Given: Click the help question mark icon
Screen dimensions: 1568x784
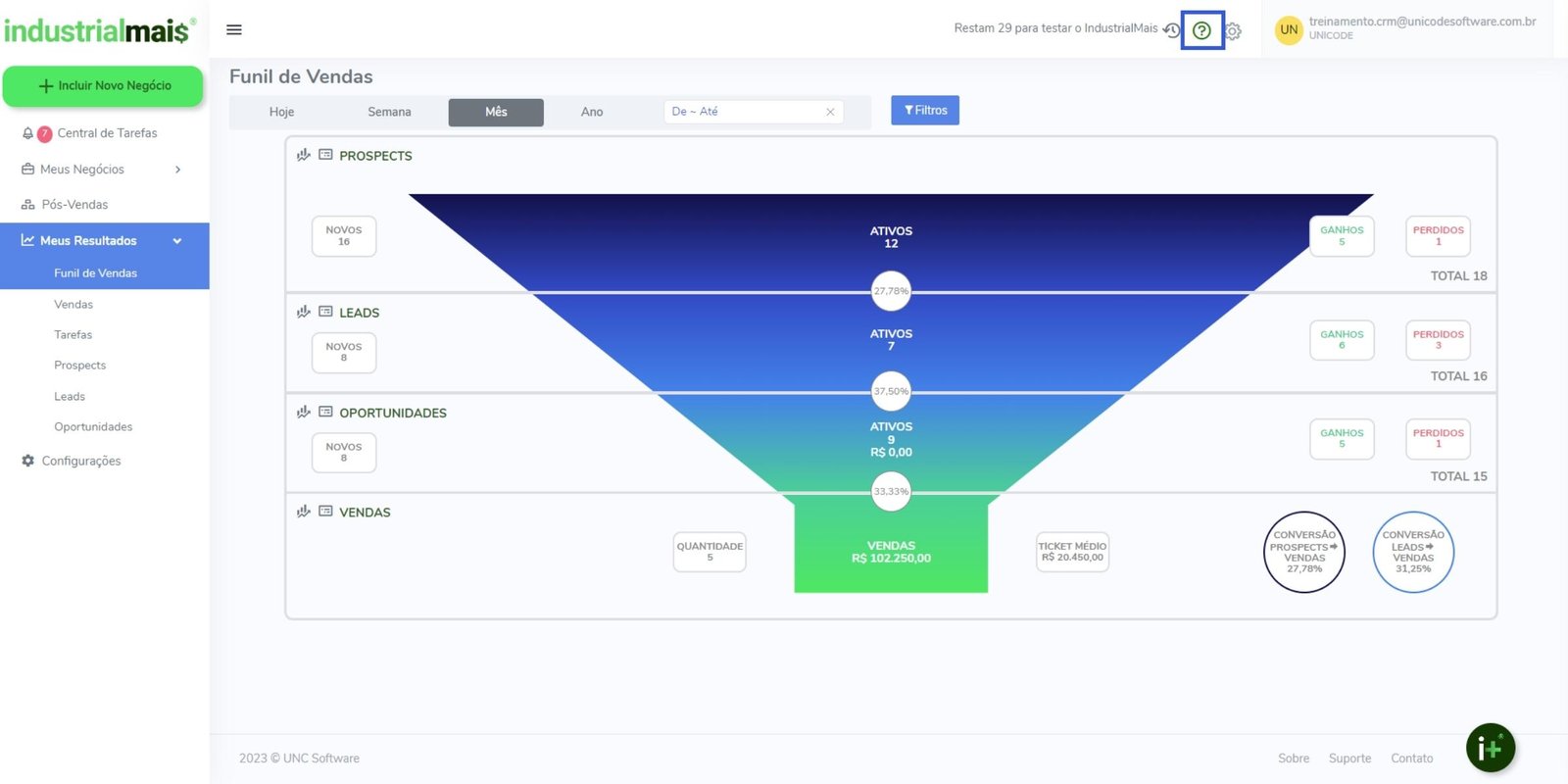Looking at the screenshot, I should click(1201, 30).
